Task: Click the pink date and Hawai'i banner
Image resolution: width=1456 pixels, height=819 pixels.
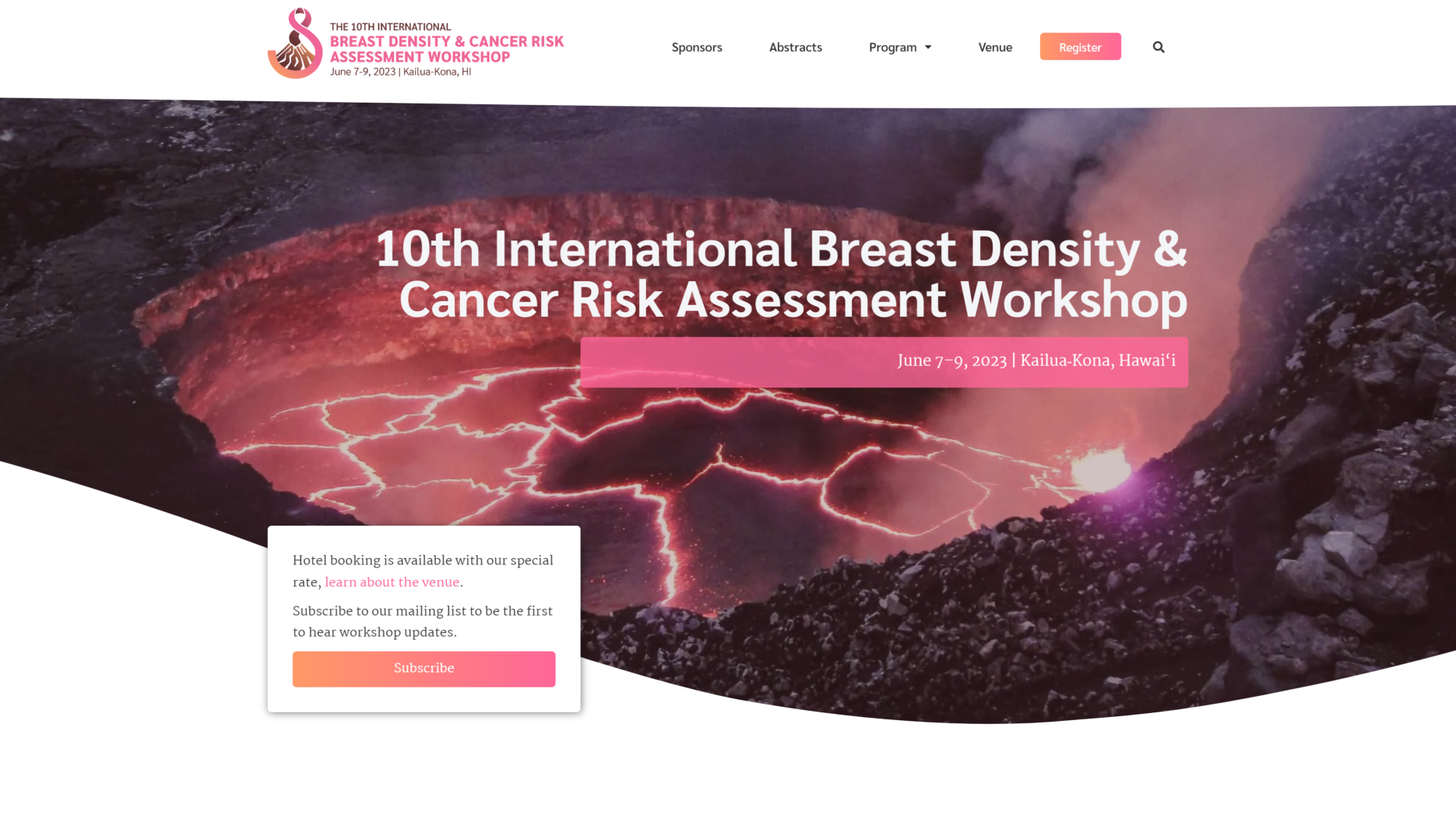Action: pyautogui.click(x=884, y=362)
